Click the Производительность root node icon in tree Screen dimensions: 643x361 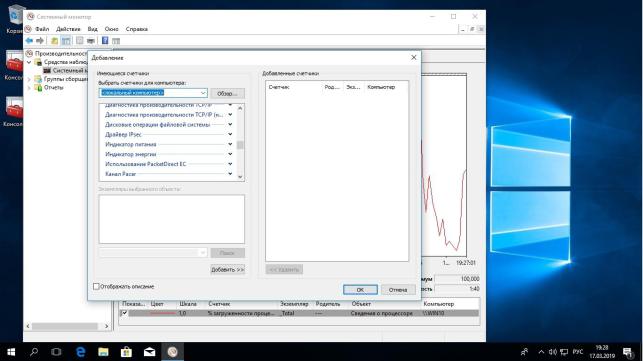(29, 53)
